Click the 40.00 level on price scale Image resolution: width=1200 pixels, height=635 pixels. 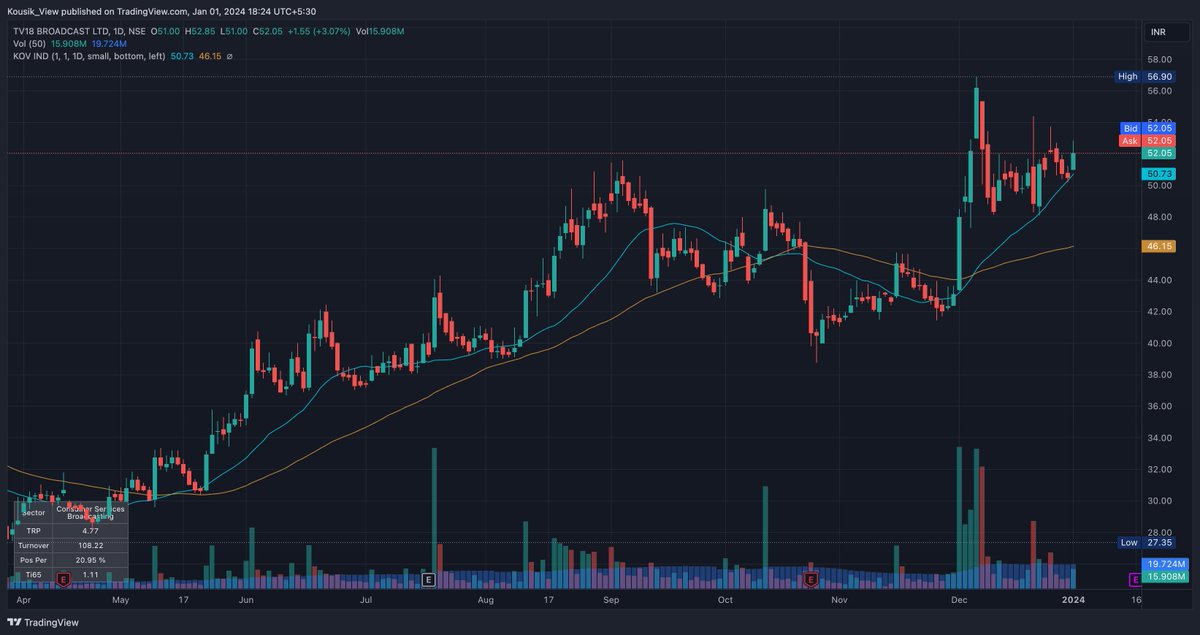tap(1159, 343)
